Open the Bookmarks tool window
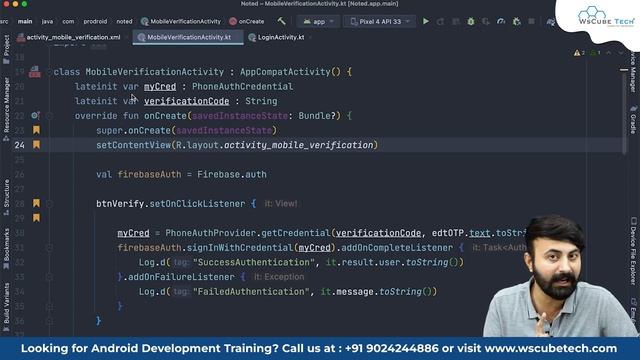The image size is (640, 360). click(x=6, y=248)
